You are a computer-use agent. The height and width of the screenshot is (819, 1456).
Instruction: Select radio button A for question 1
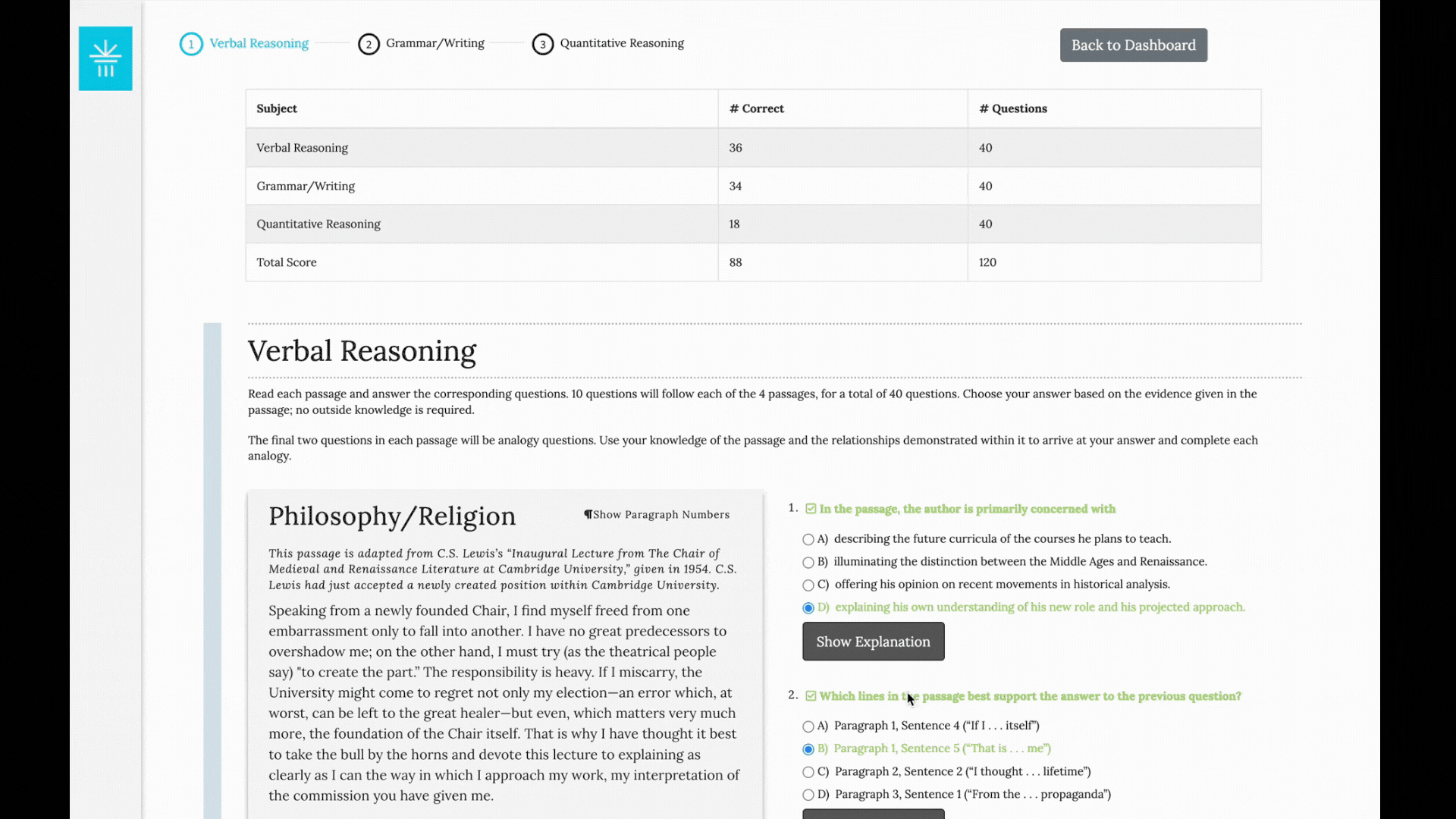(808, 539)
